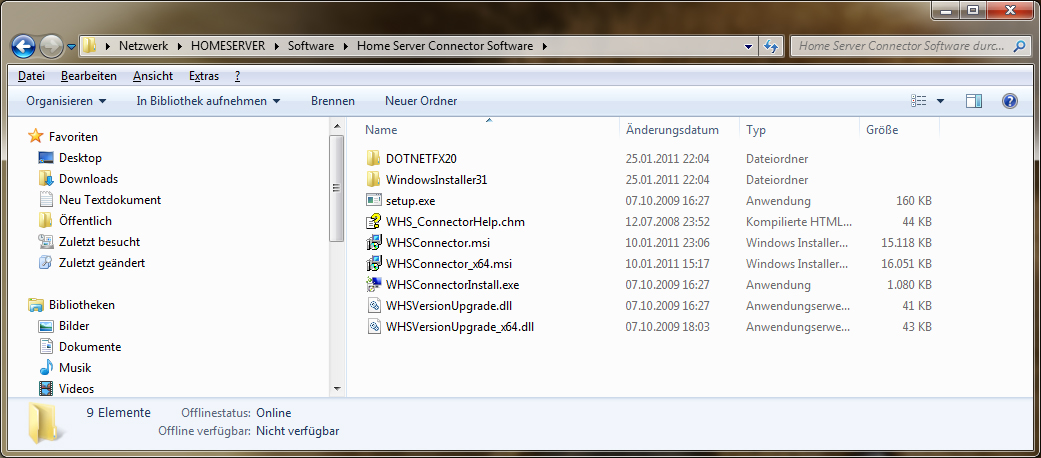Image resolution: width=1041 pixels, height=458 pixels.
Task: Toggle the preview pane icon
Action: click(973, 101)
